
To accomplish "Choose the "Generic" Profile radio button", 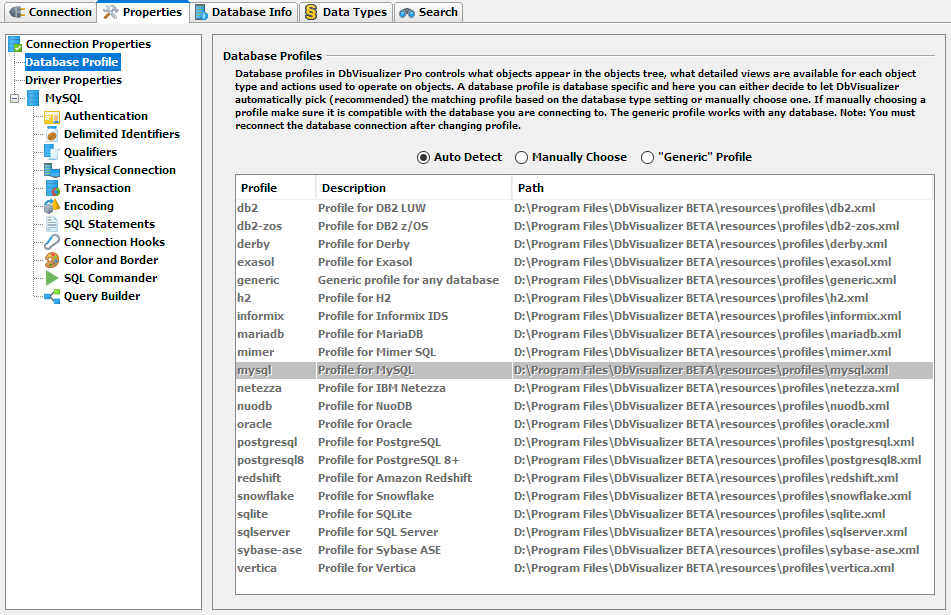I will 648,158.
